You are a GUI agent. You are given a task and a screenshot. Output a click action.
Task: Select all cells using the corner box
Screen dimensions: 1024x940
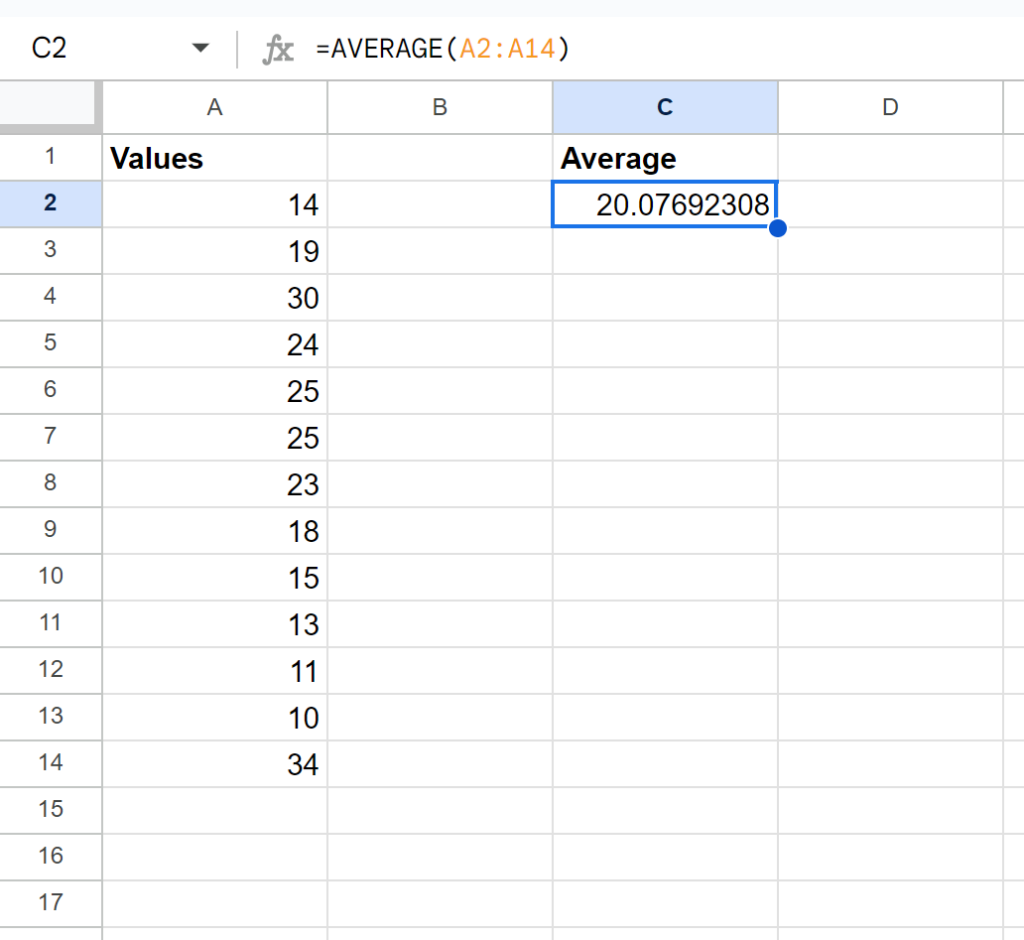(x=50, y=107)
